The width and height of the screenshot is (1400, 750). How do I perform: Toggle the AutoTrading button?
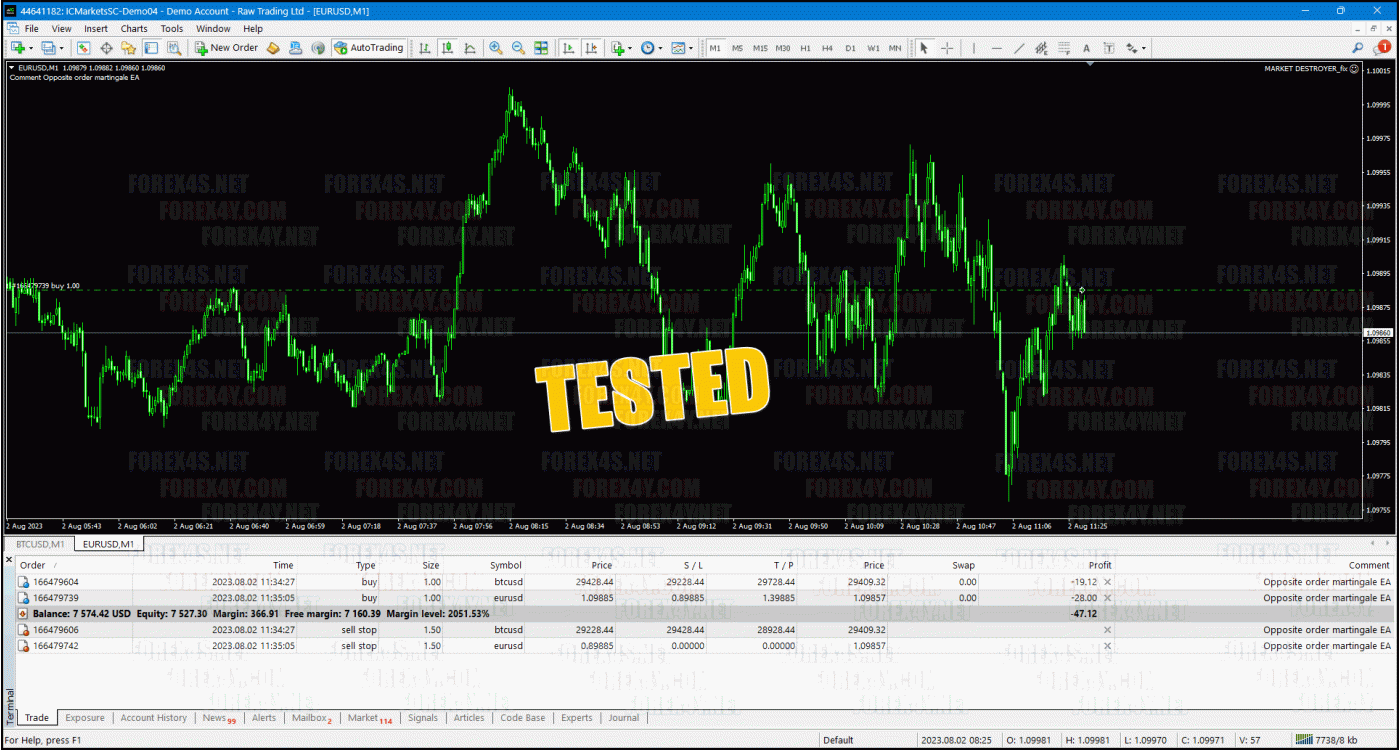[369, 47]
